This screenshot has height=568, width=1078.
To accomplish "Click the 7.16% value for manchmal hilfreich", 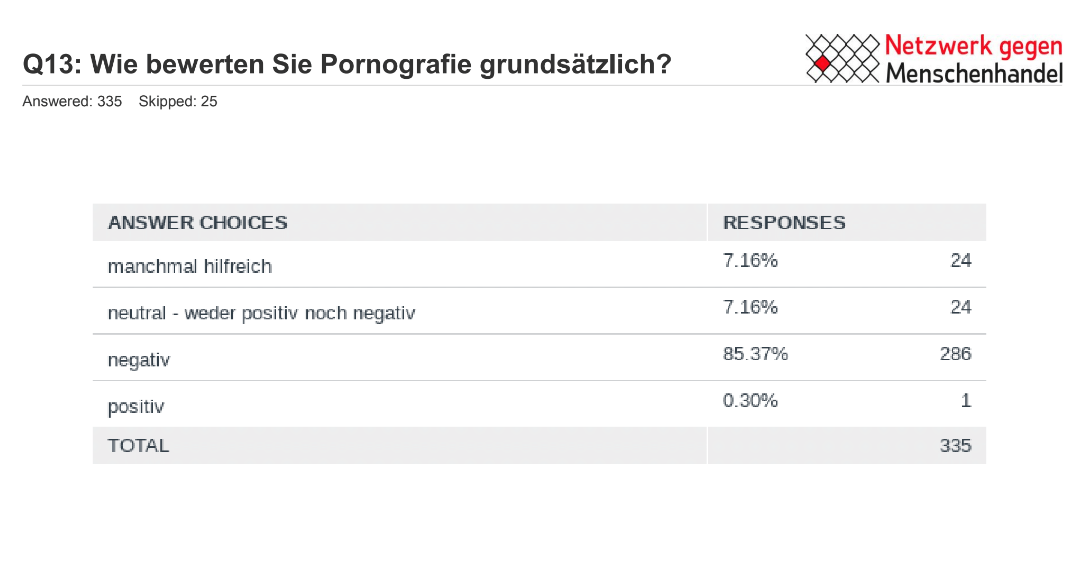I will 750,261.
